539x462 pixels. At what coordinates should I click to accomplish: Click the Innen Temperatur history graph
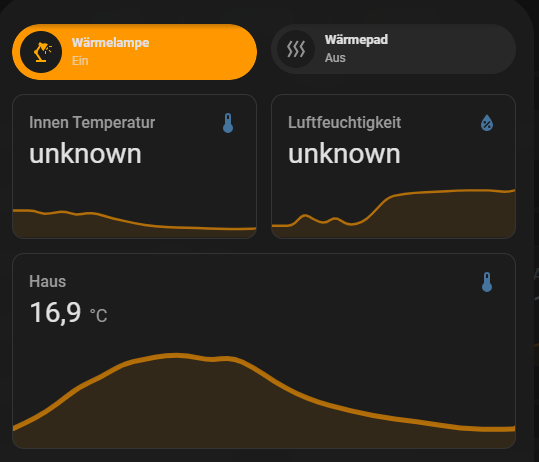[134, 223]
